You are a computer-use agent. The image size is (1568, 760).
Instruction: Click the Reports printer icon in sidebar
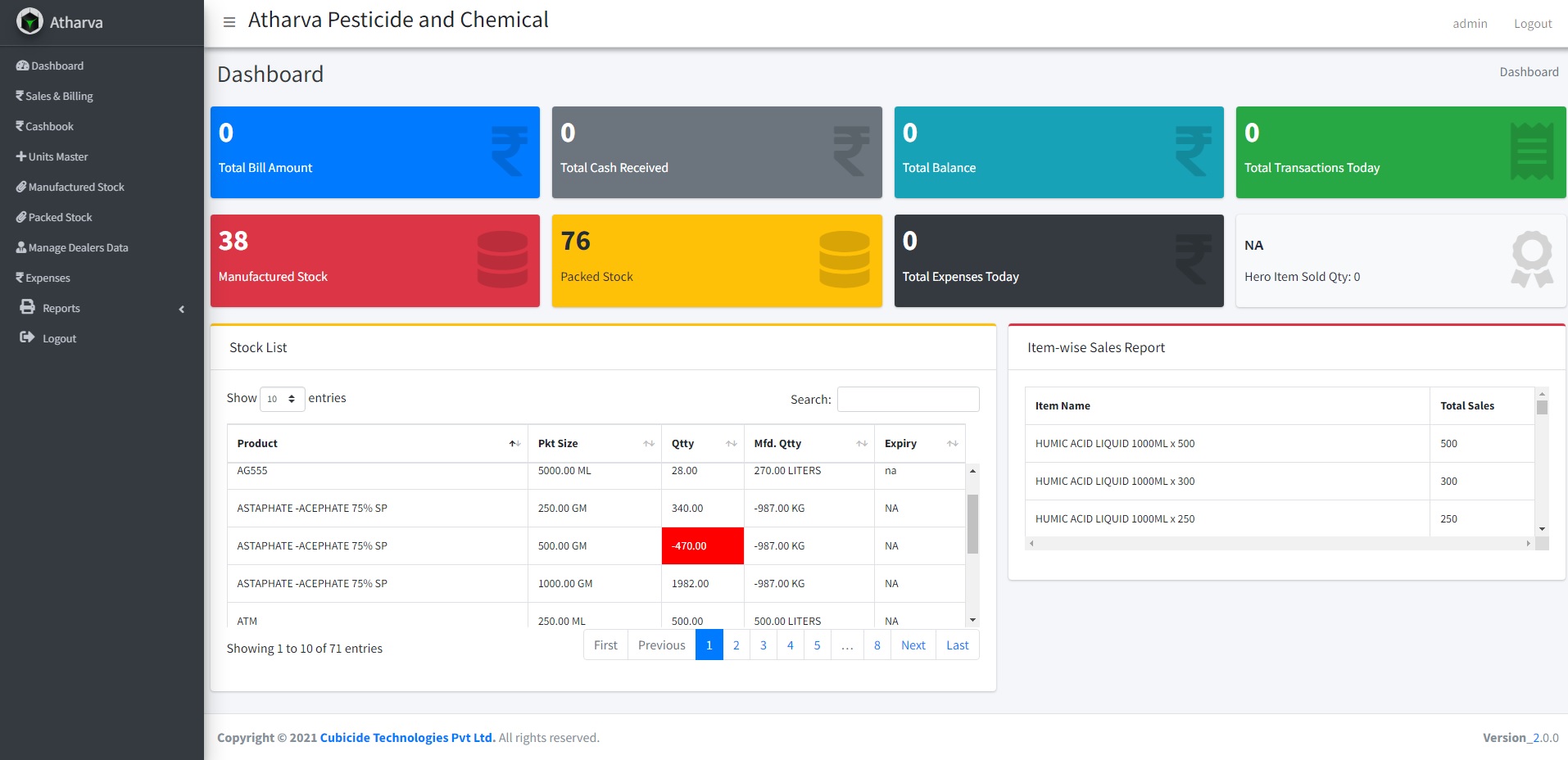pyautogui.click(x=28, y=307)
